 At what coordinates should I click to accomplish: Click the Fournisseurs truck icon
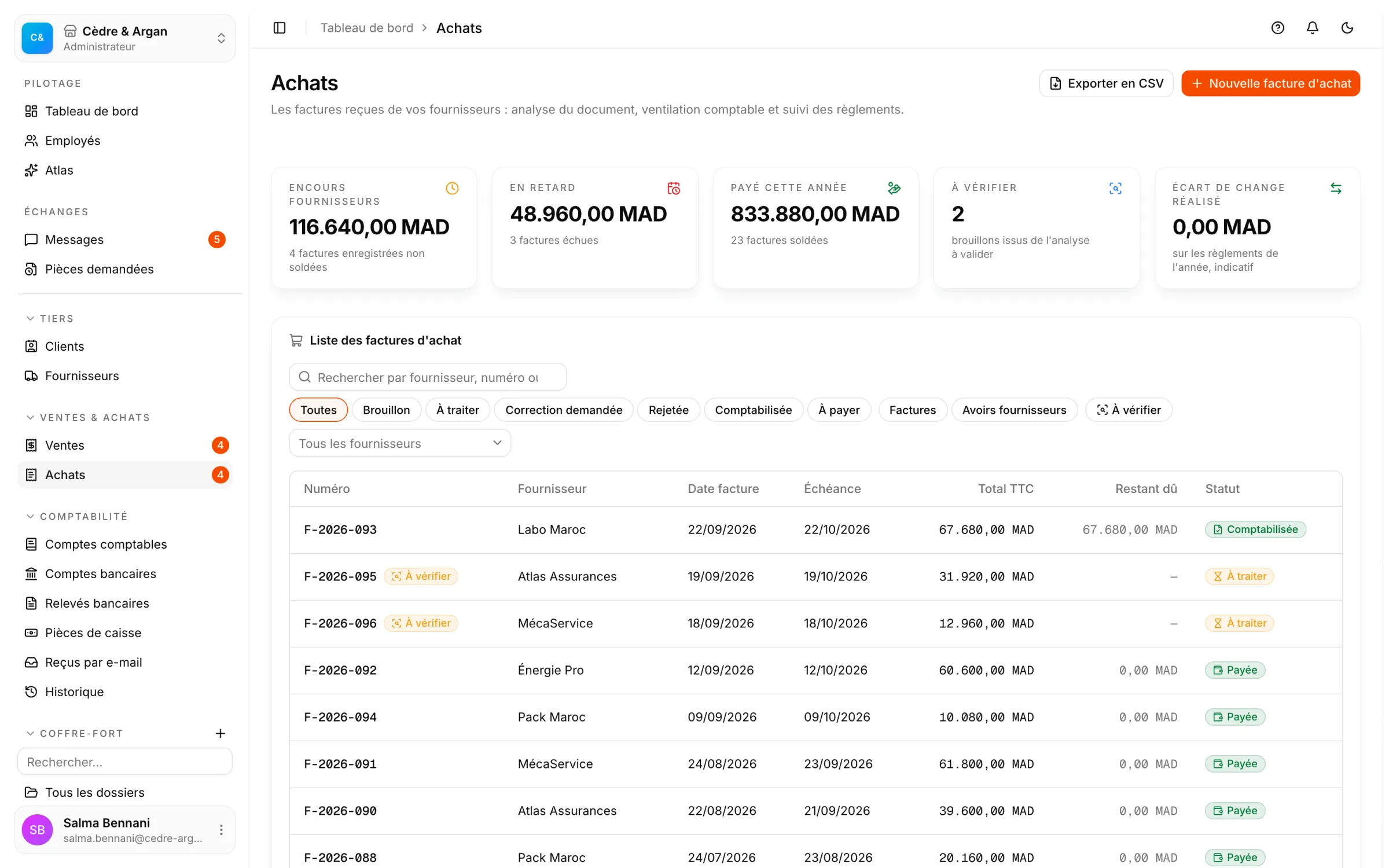pos(31,376)
